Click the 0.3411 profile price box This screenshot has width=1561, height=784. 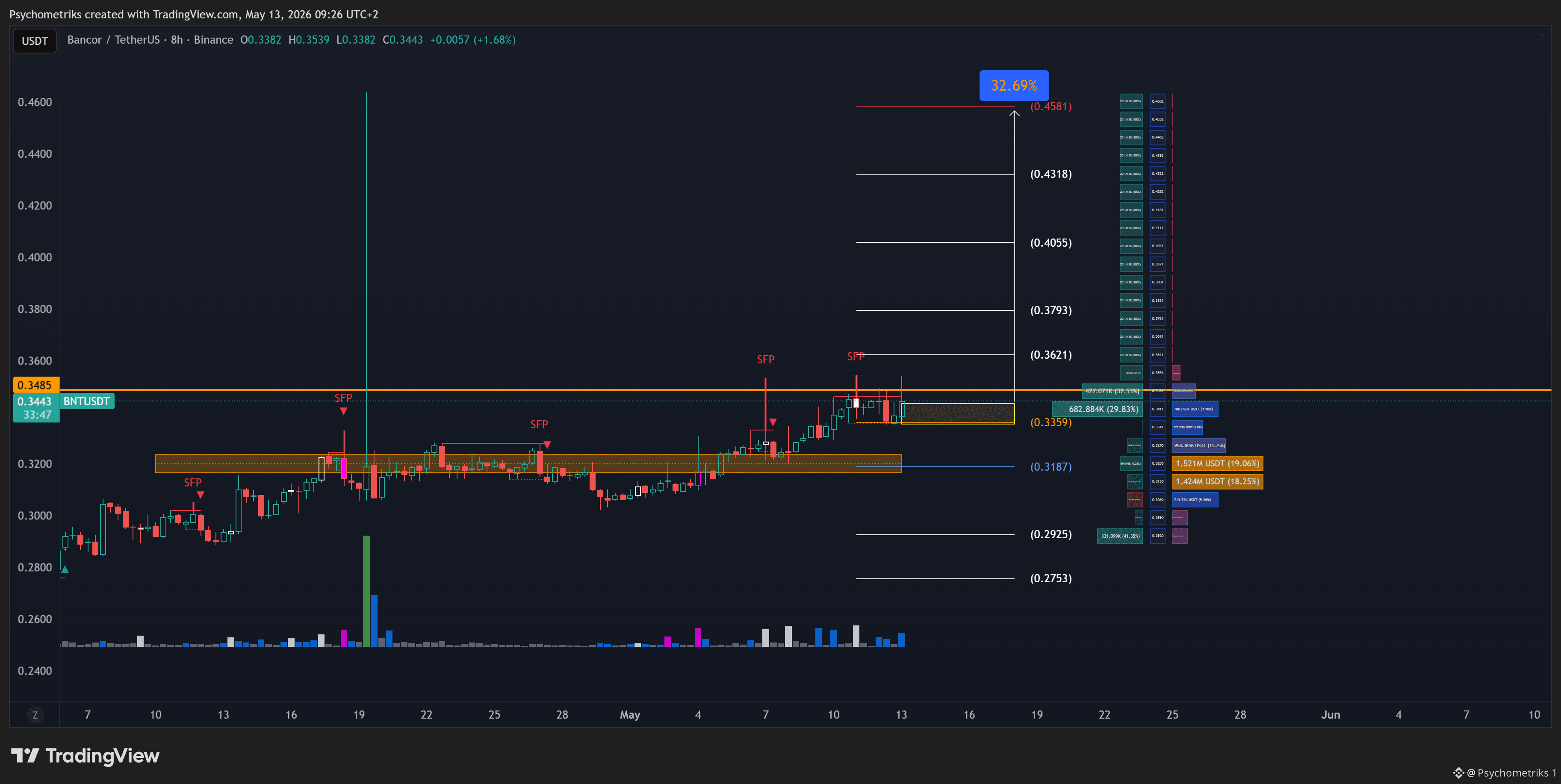(1157, 409)
